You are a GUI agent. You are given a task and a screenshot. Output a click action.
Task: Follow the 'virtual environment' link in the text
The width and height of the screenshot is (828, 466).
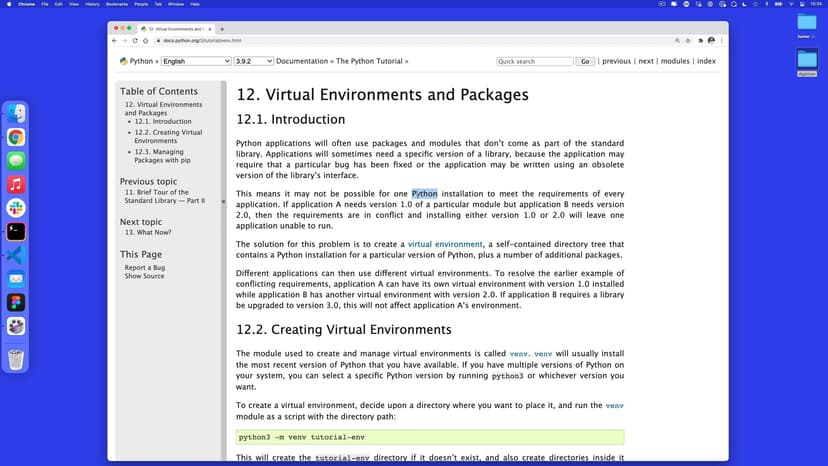tap(445, 244)
